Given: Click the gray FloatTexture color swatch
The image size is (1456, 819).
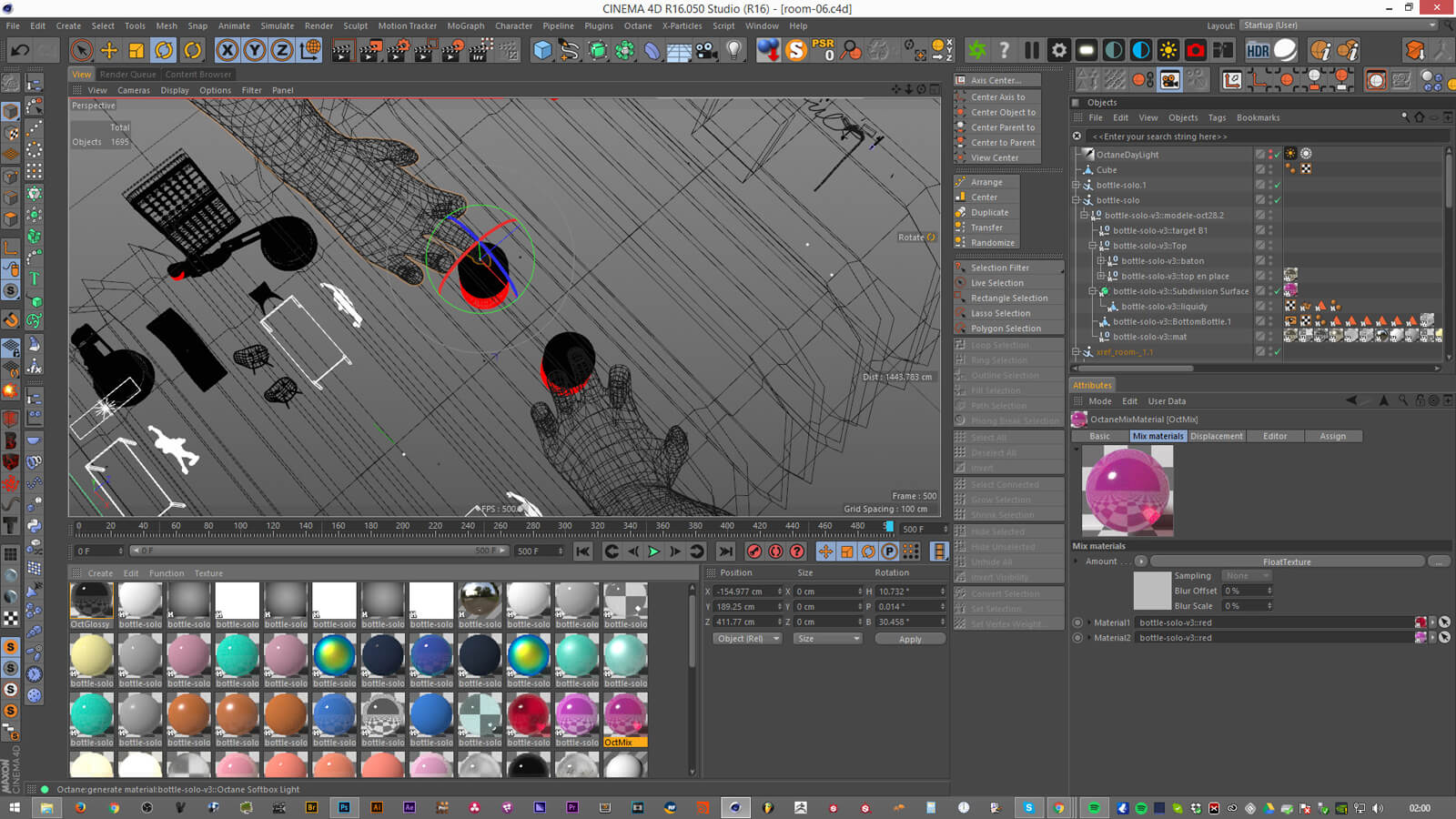Looking at the screenshot, I should pos(1151,591).
